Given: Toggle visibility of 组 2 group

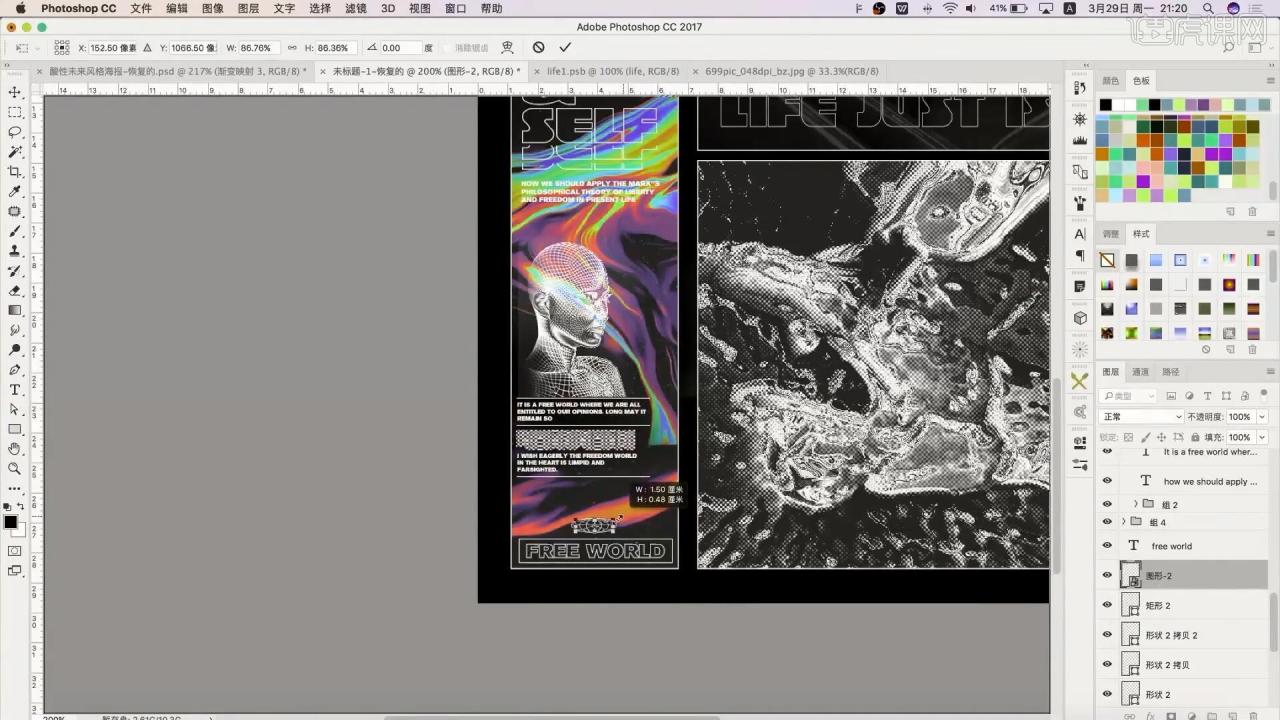Looking at the screenshot, I should (1107, 504).
